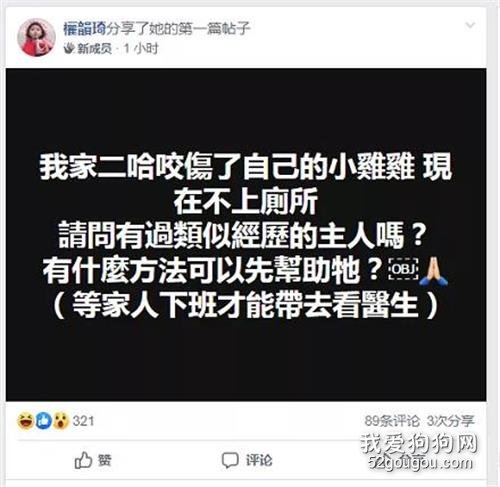This screenshot has width=500, height=487.
Task: View the 321 reactions count
Action: [x=83, y=421]
